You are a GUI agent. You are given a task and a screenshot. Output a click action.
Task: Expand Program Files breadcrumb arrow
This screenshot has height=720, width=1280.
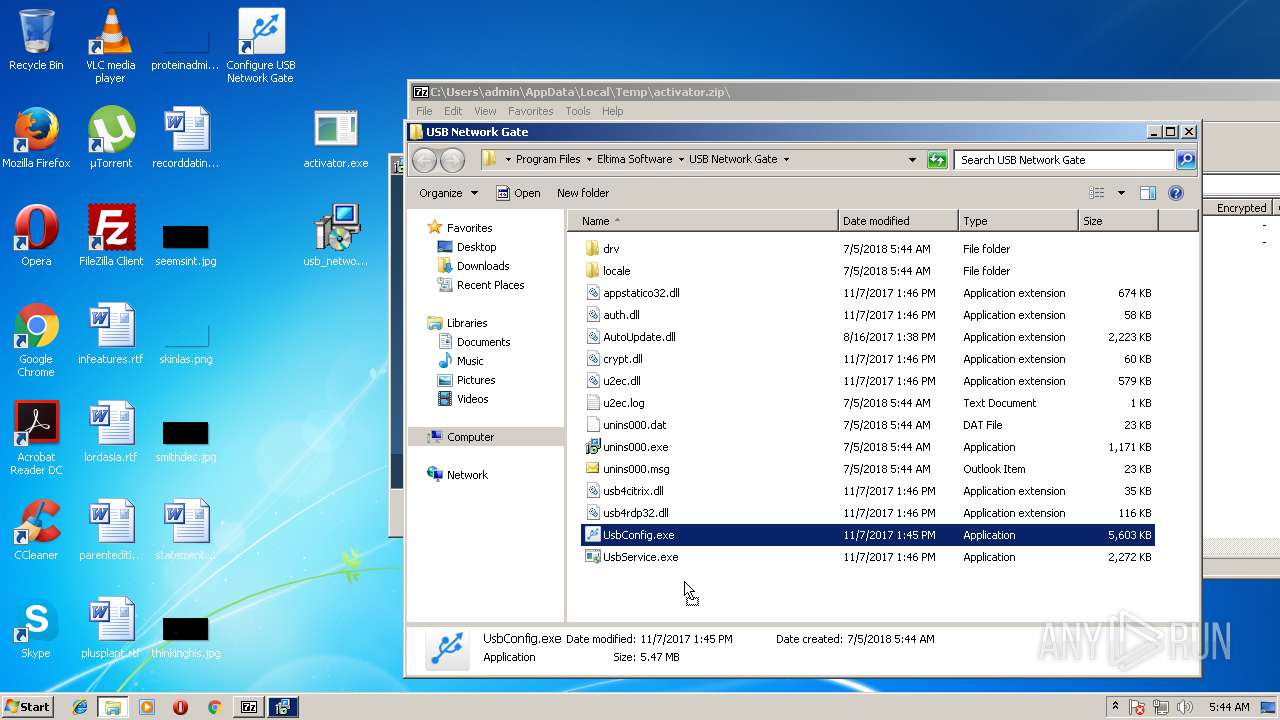(x=587, y=159)
